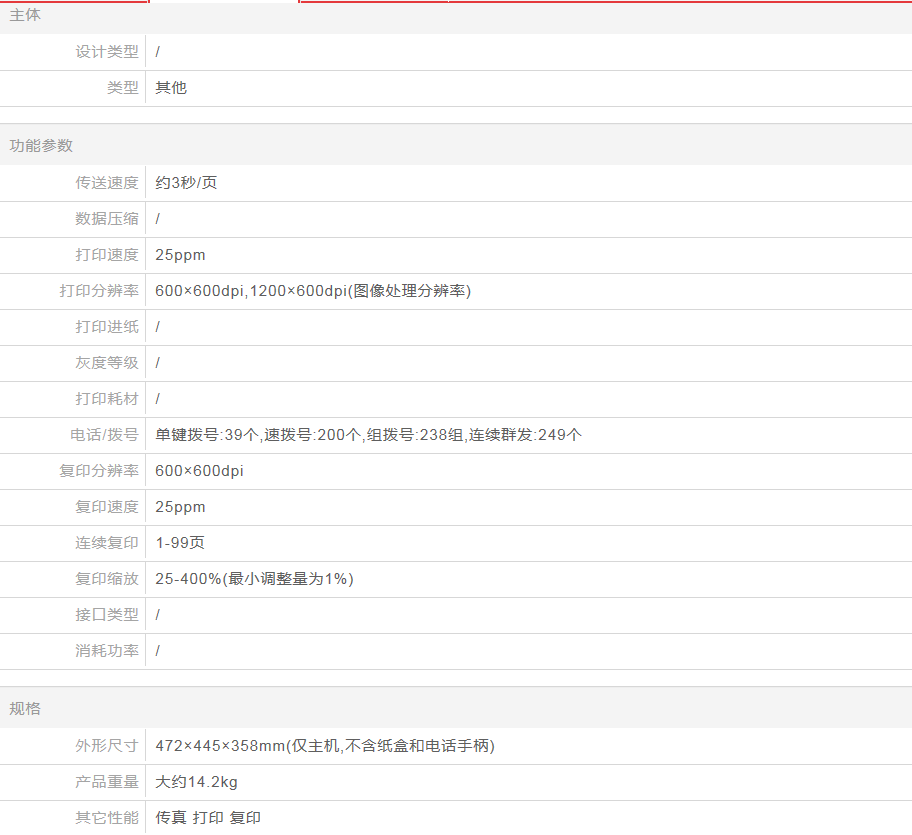The height and width of the screenshot is (835, 912).
Task: Click the 打印分辨率 value with 1200×600dpi
Action: [312, 291]
